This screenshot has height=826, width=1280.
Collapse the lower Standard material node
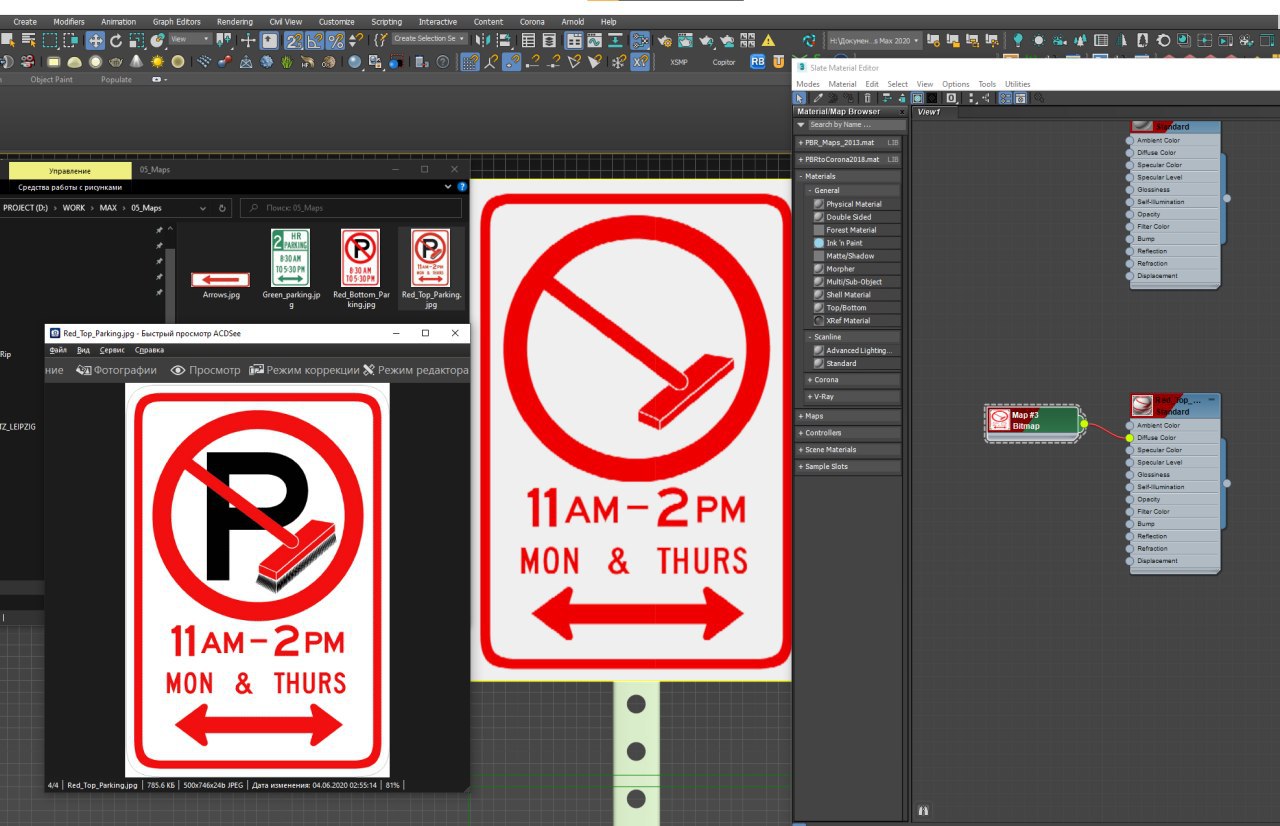click(x=1211, y=399)
